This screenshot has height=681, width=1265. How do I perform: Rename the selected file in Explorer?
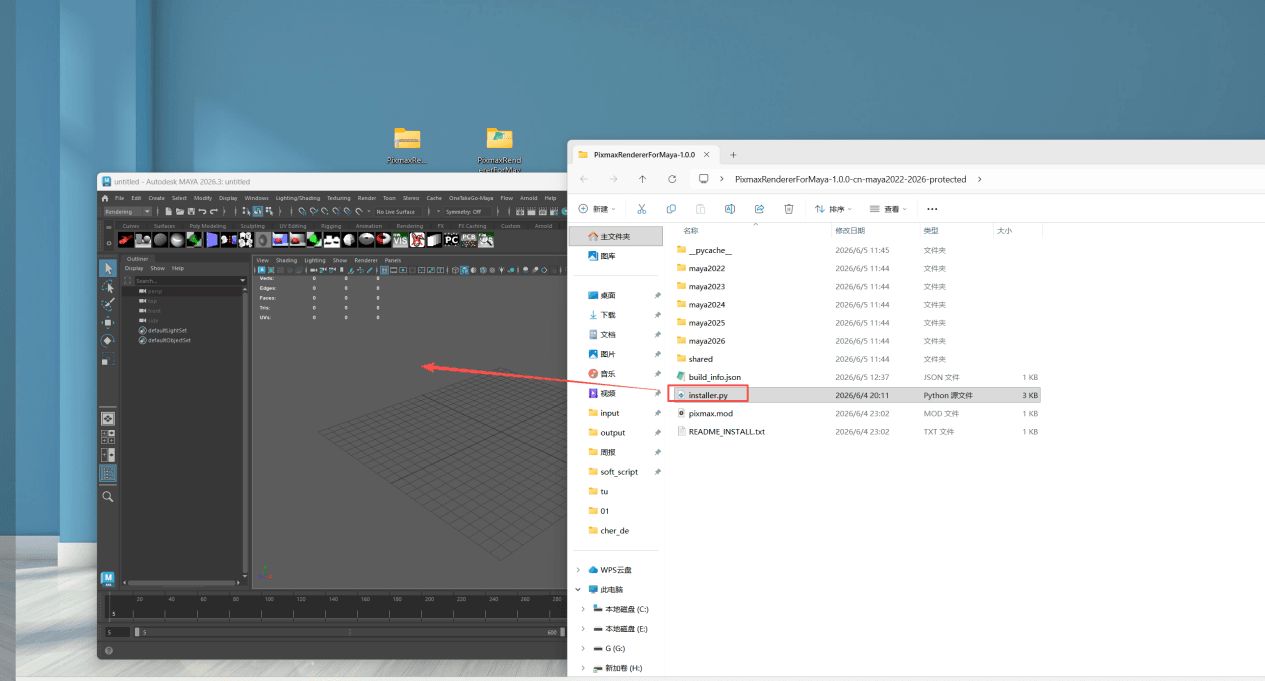[x=730, y=209]
